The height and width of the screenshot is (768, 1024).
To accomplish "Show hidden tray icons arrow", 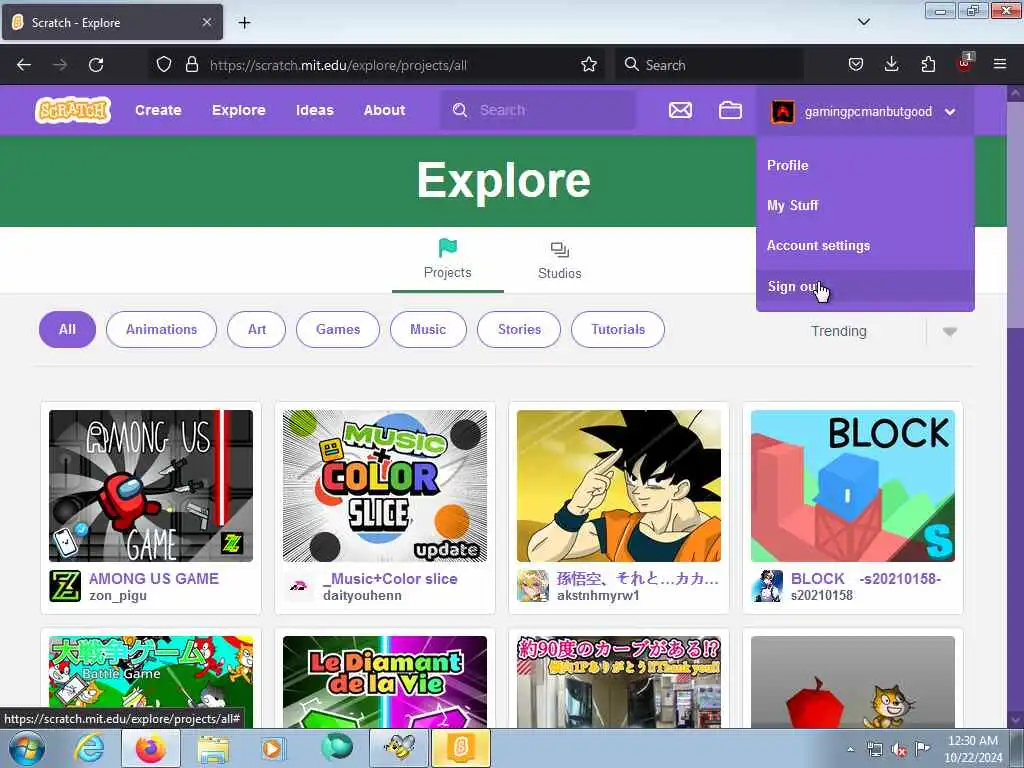I will point(850,749).
